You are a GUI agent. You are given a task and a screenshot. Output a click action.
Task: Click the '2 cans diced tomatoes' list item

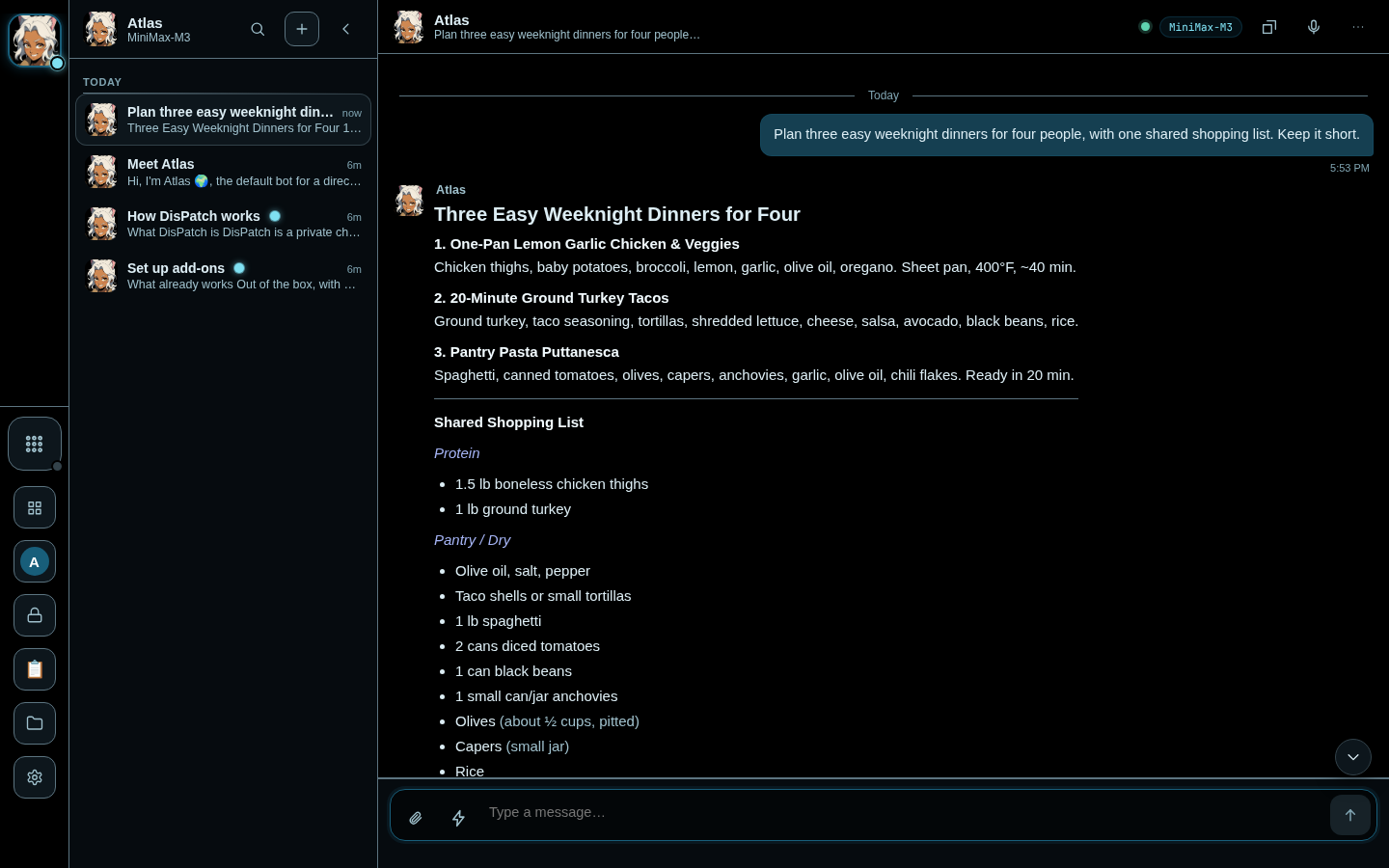pos(528,646)
